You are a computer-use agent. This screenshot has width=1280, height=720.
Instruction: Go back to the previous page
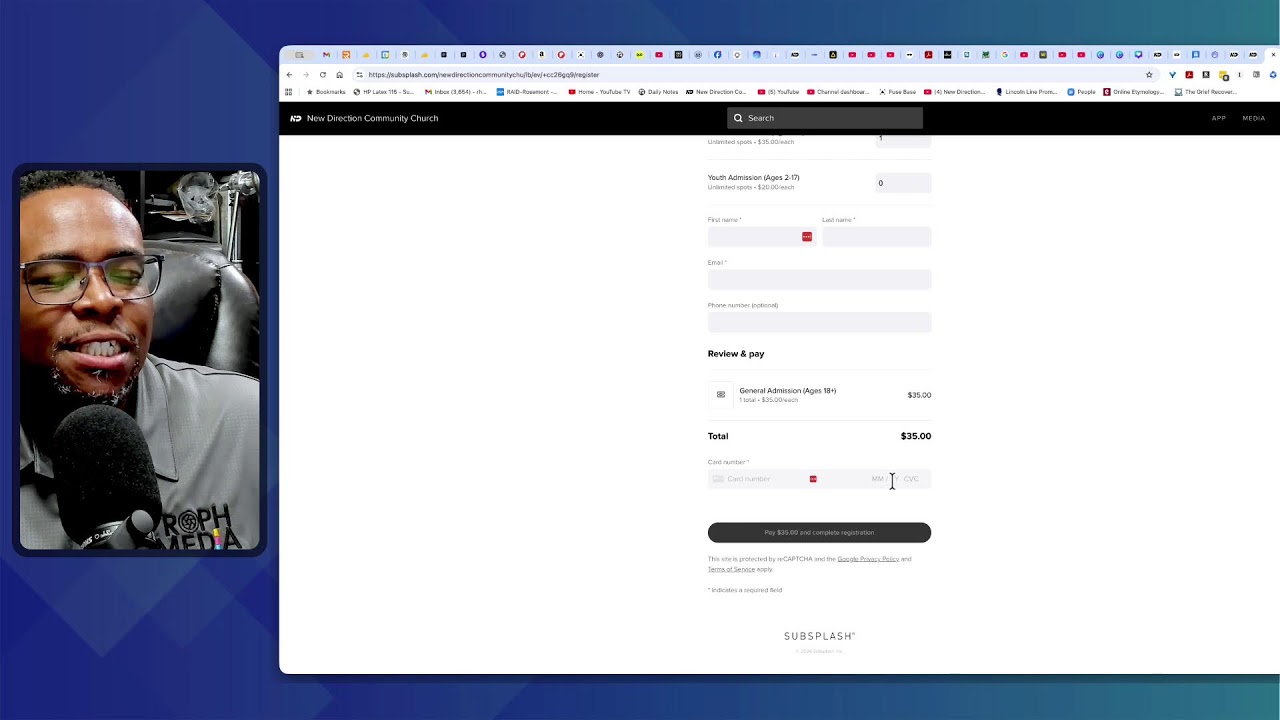(x=289, y=75)
